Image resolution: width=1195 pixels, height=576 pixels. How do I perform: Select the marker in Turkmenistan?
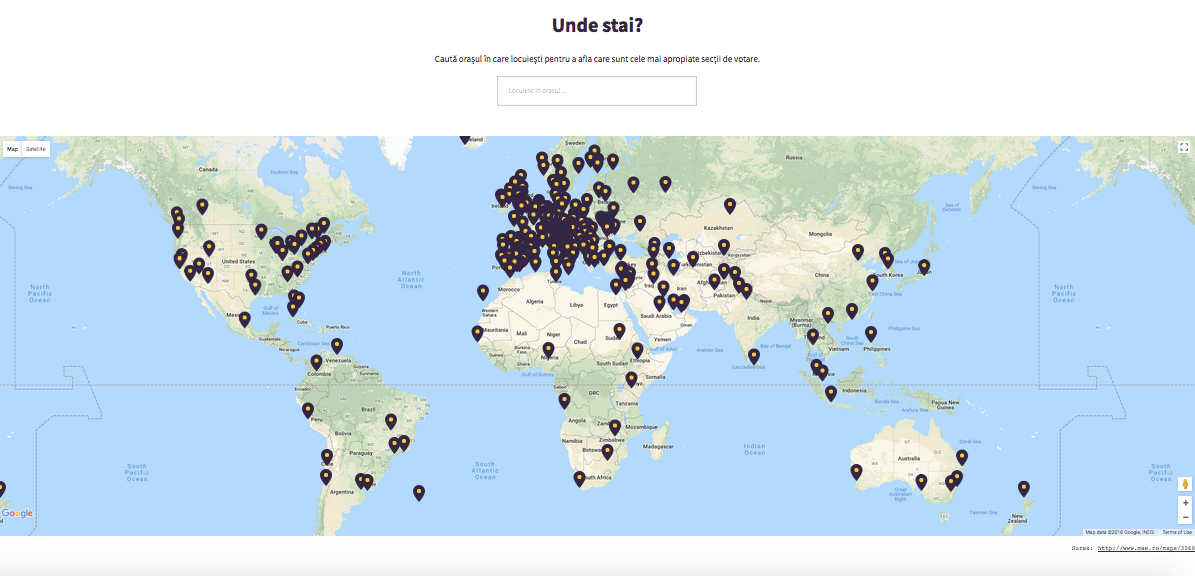pyautogui.click(x=693, y=259)
